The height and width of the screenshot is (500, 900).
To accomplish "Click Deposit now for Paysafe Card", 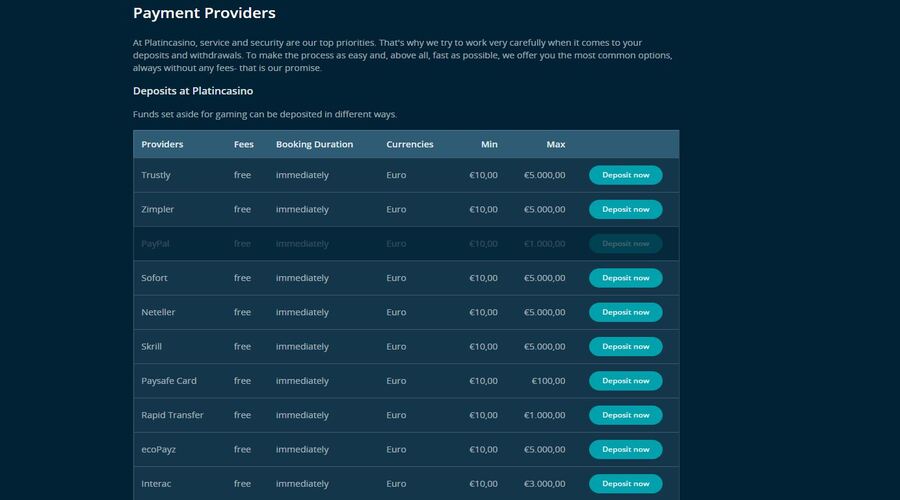I will (626, 381).
